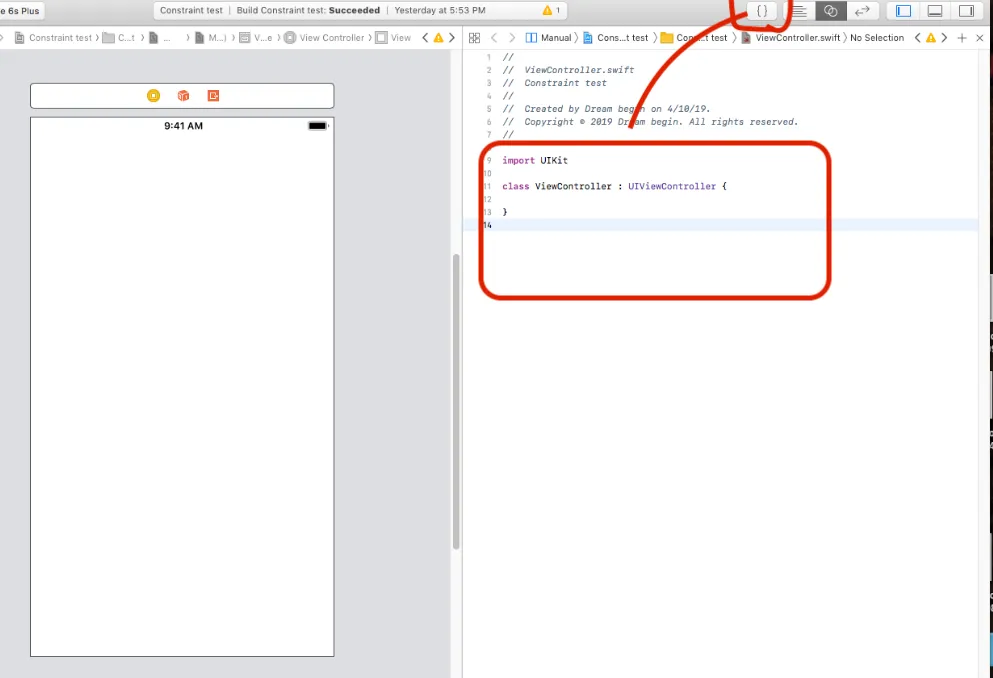The image size is (993, 678).
Task: Open the View Controller breadcrumb
Action: pos(324,38)
